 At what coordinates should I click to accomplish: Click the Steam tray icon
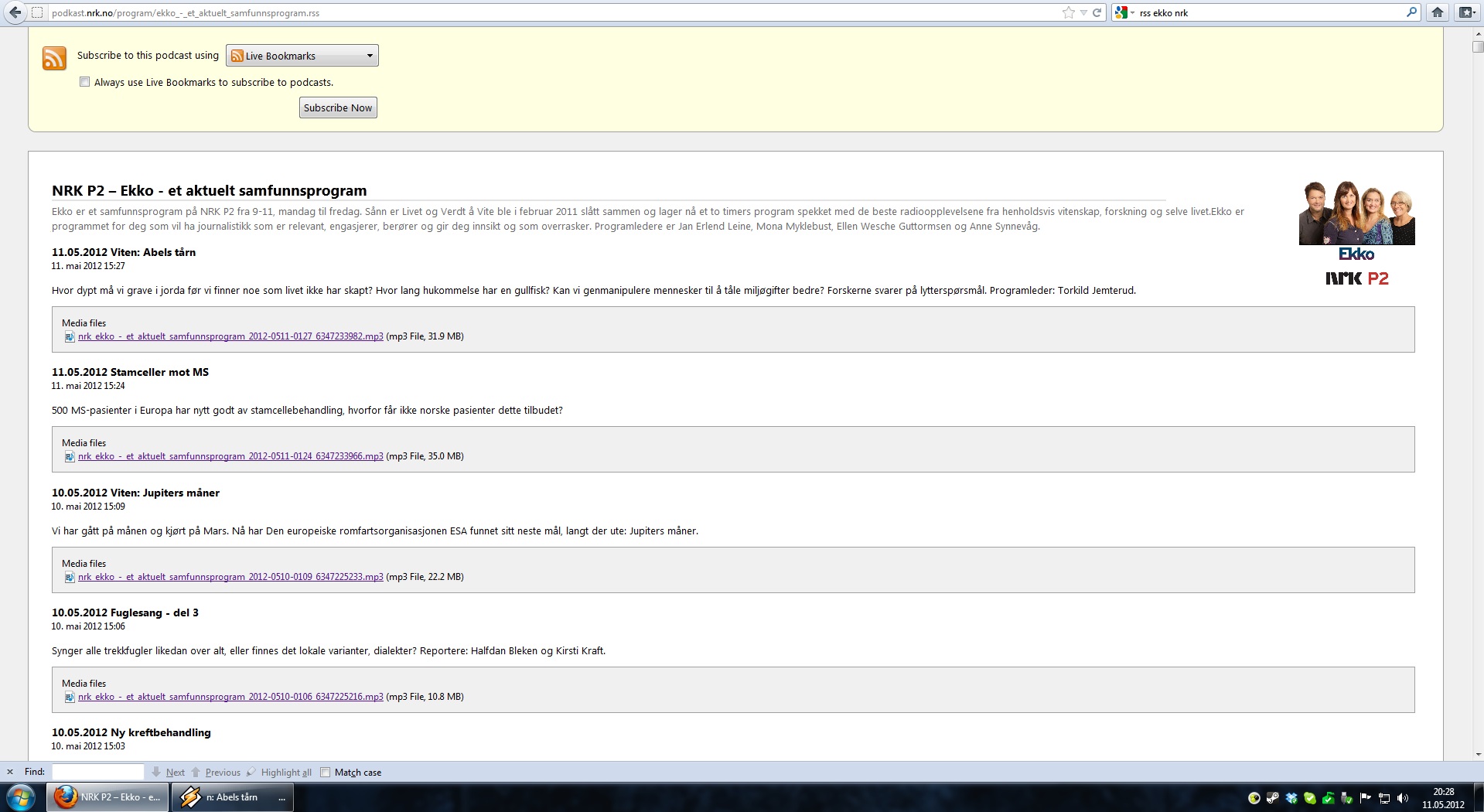coord(1272,798)
